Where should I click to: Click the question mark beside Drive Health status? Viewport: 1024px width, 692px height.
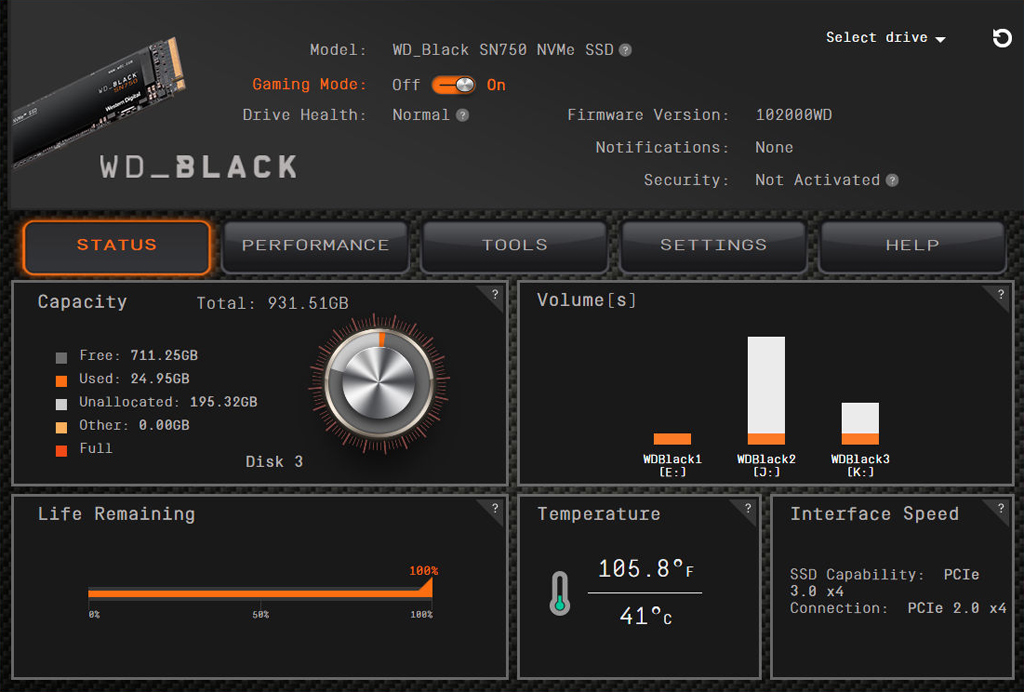pyautogui.click(x=460, y=115)
